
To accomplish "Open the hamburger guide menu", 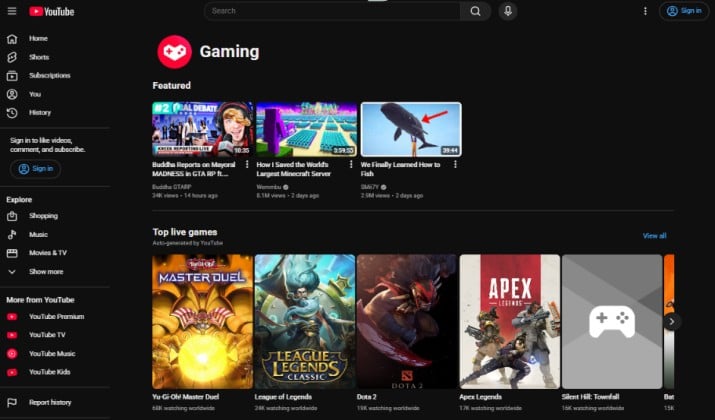I will click(x=12, y=11).
